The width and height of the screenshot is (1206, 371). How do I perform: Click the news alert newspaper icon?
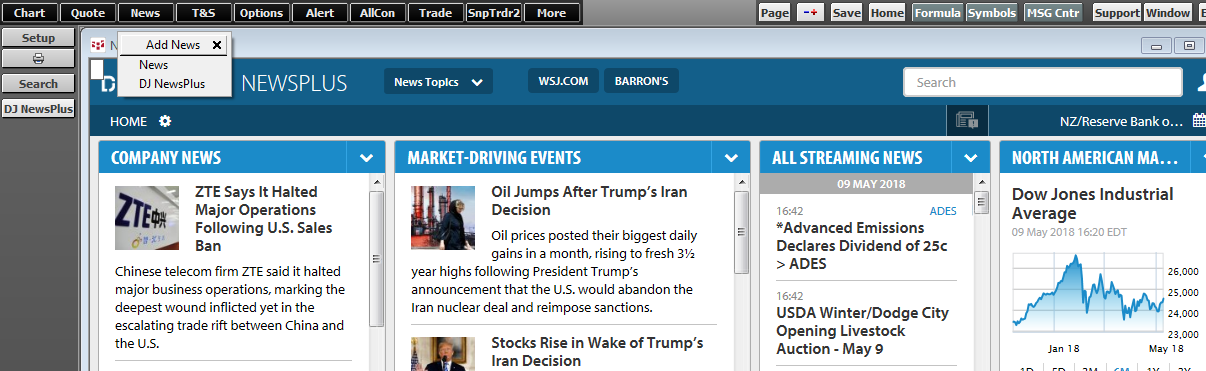(x=966, y=121)
